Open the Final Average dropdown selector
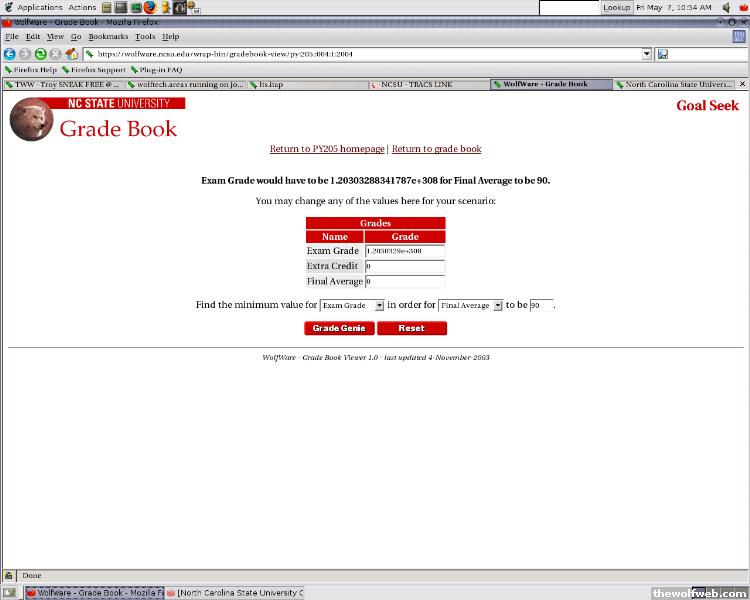Image resolution: width=750 pixels, height=600 pixels. [x=470, y=305]
